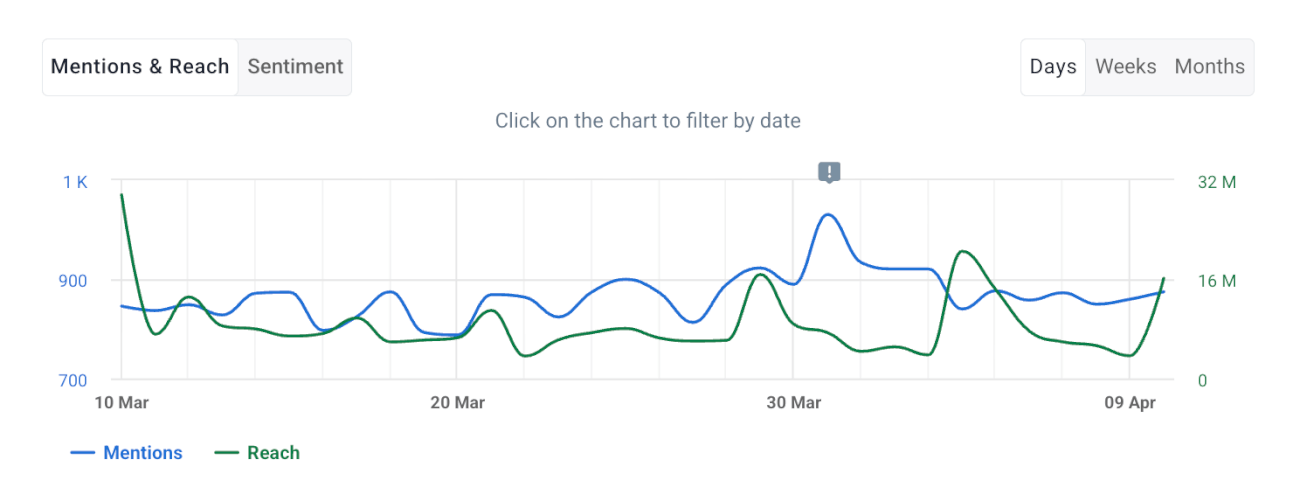Image resolution: width=1300 pixels, height=488 pixels.
Task: Click the 1 K Mentions axis label
Action: (x=75, y=182)
